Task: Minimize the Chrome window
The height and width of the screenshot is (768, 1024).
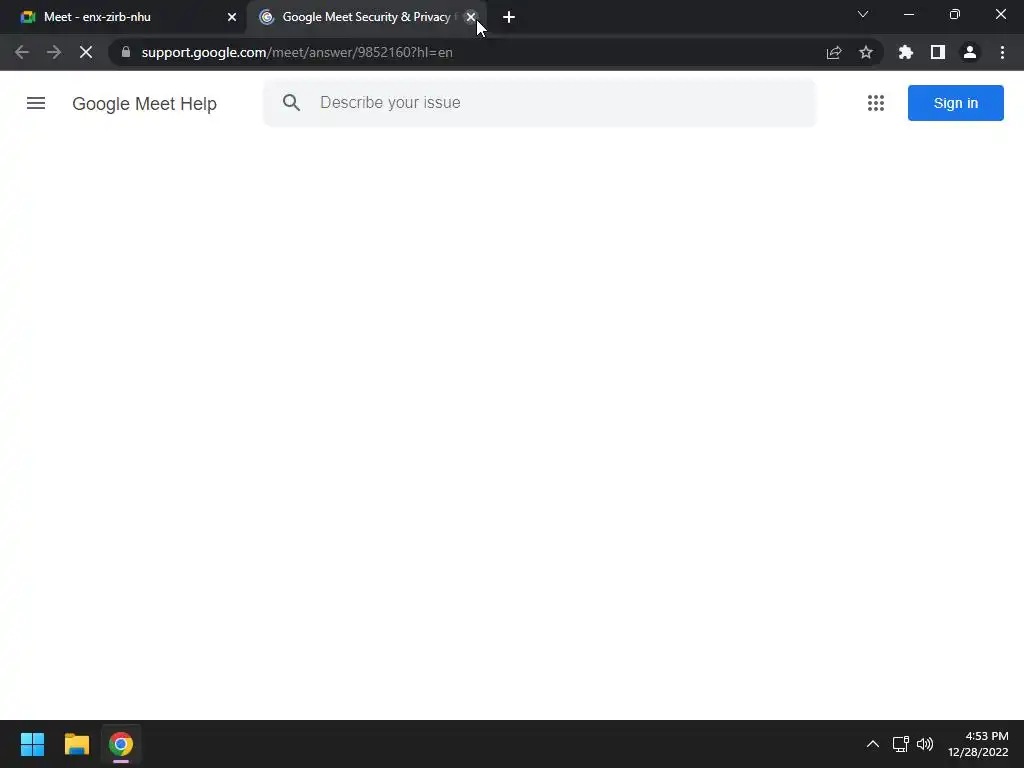Action: click(909, 14)
